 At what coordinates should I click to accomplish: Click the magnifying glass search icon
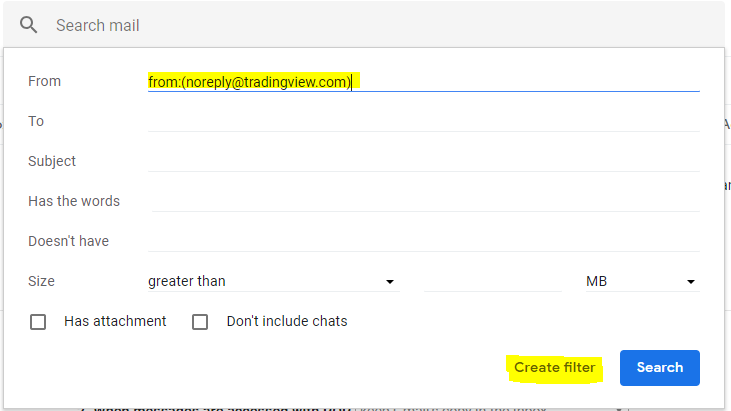pos(29,25)
